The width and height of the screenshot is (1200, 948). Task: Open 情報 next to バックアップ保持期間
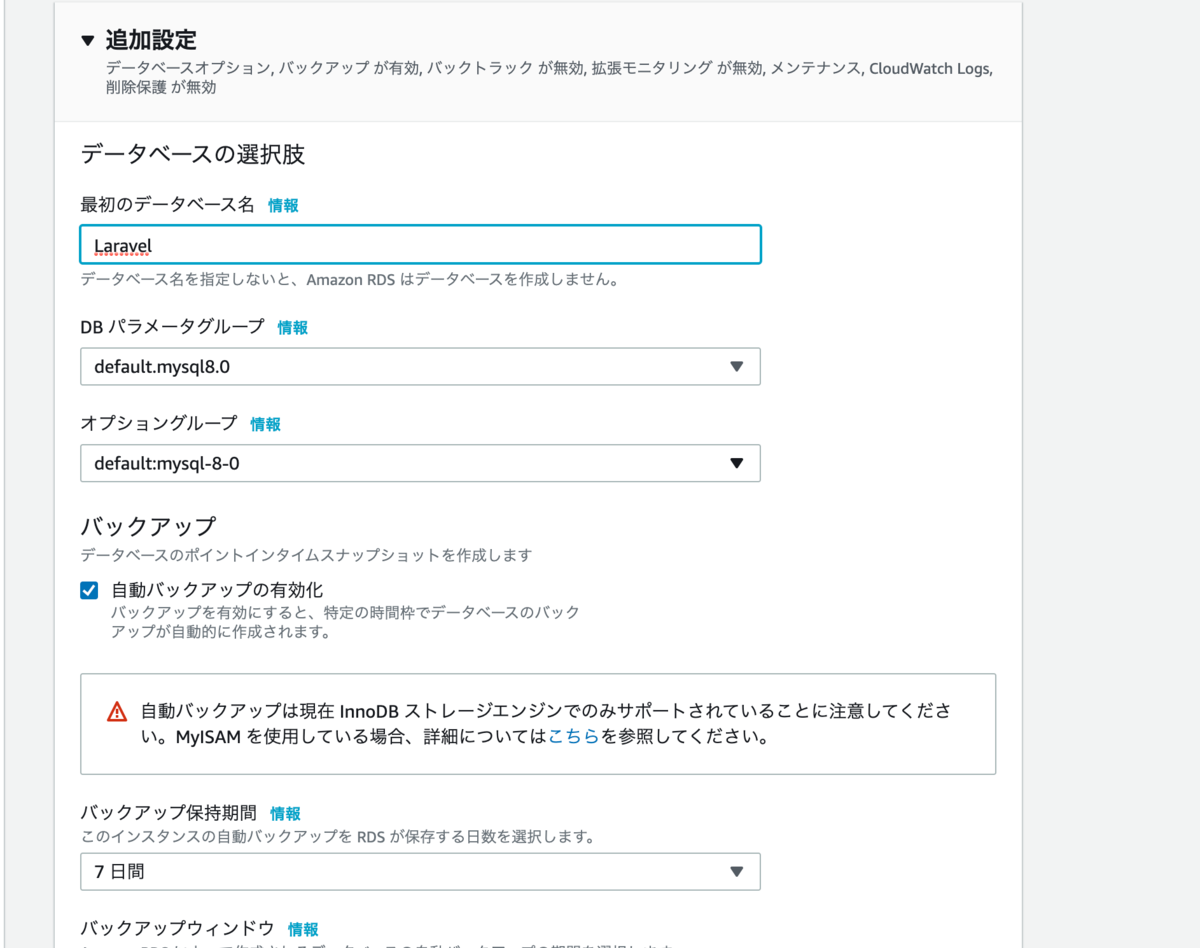point(287,813)
